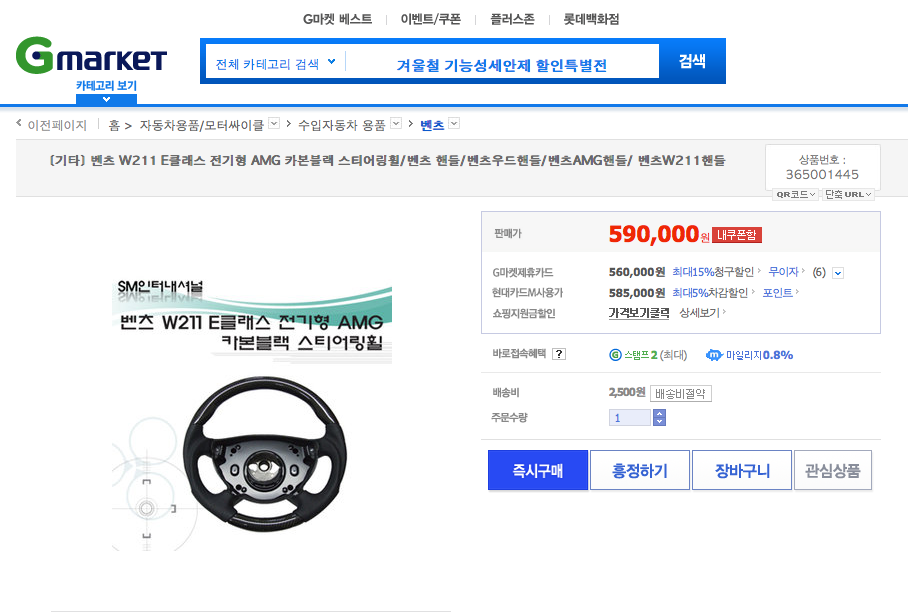This screenshot has width=908, height=612.
Task: Click the 590,000 sale price text
Action: (654, 234)
